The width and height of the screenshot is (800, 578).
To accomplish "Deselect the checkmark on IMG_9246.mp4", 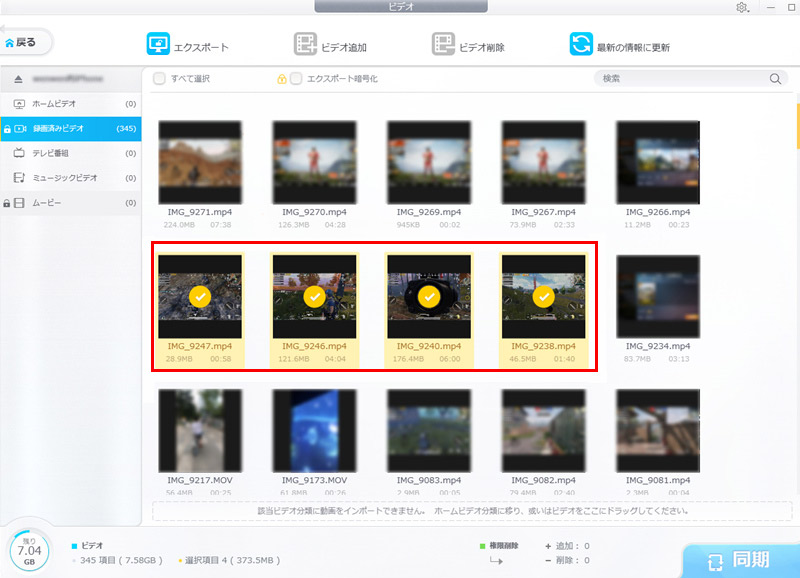I will (x=314, y=296).
